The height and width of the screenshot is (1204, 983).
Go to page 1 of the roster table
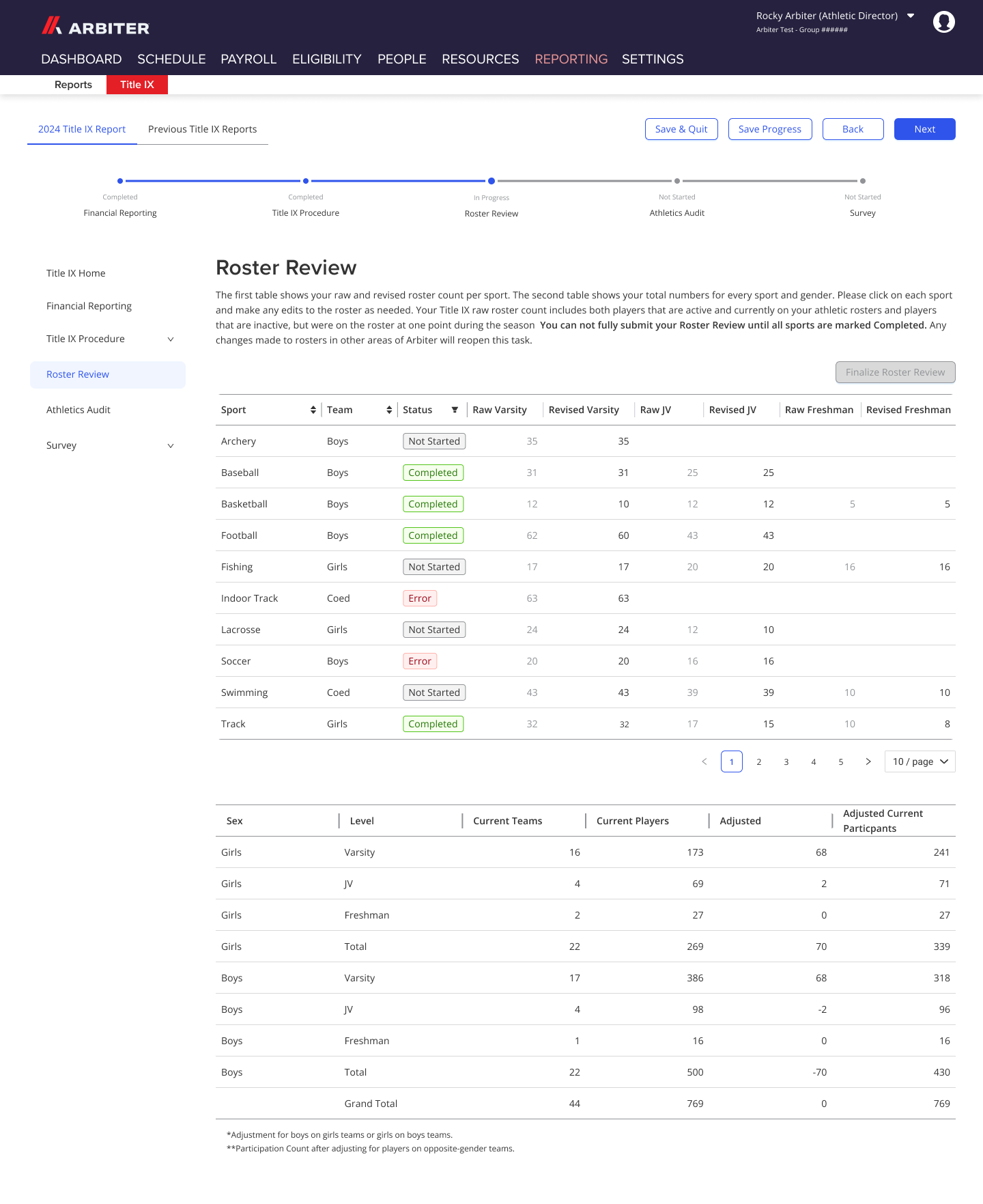(732, 761)
